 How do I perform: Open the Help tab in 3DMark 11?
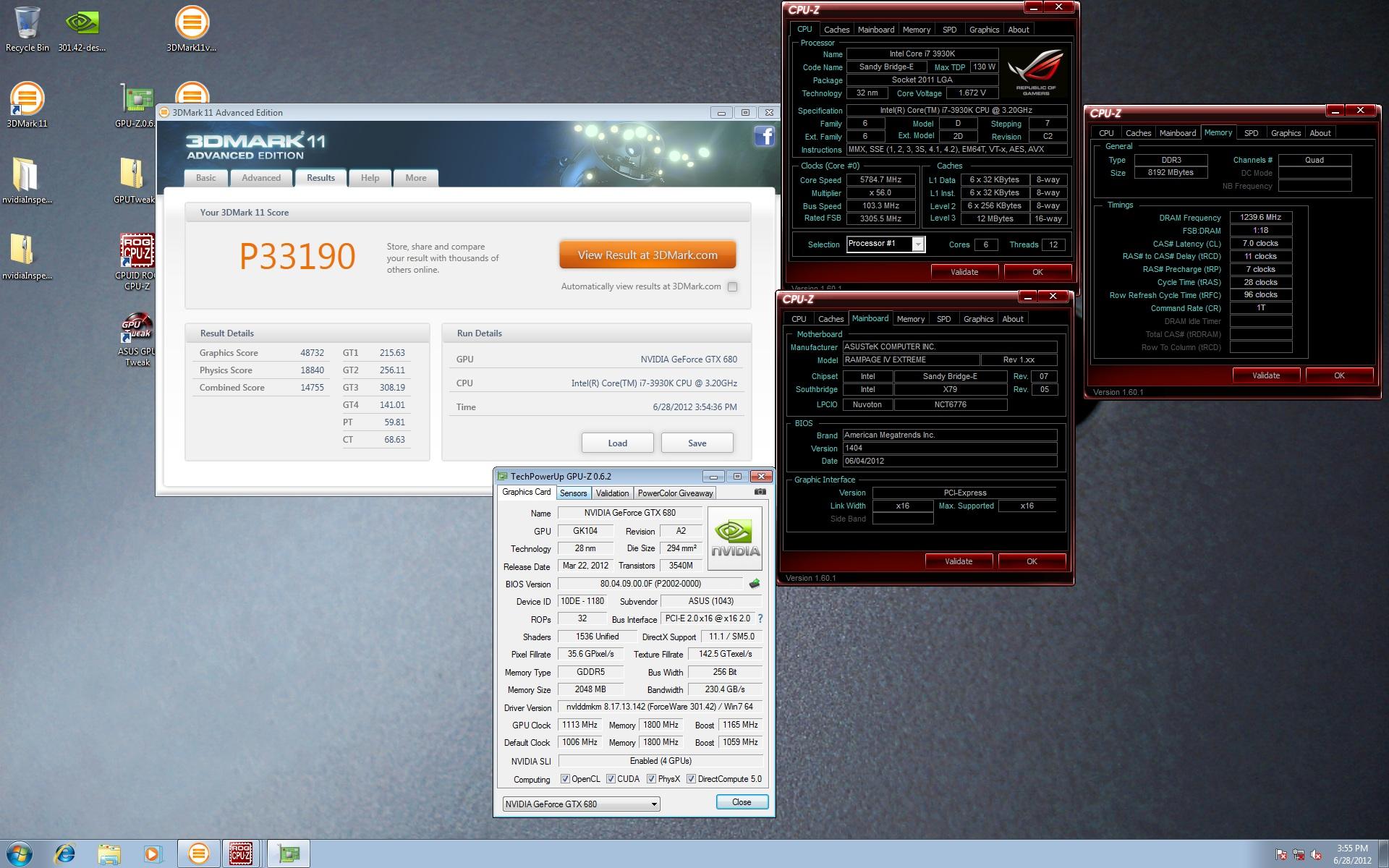(370, 178)
